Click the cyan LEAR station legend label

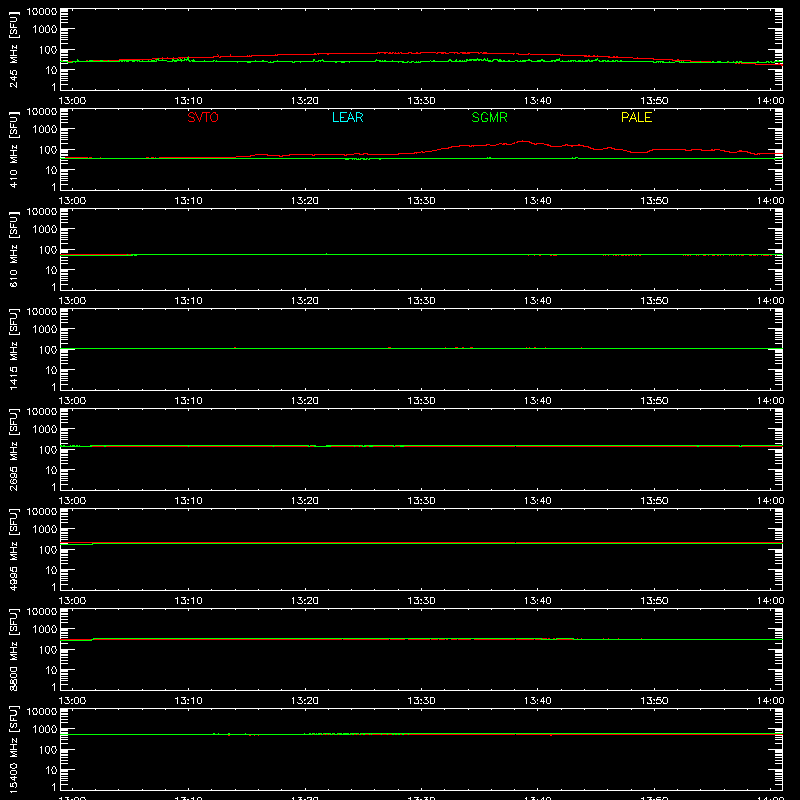pos(347,117)
